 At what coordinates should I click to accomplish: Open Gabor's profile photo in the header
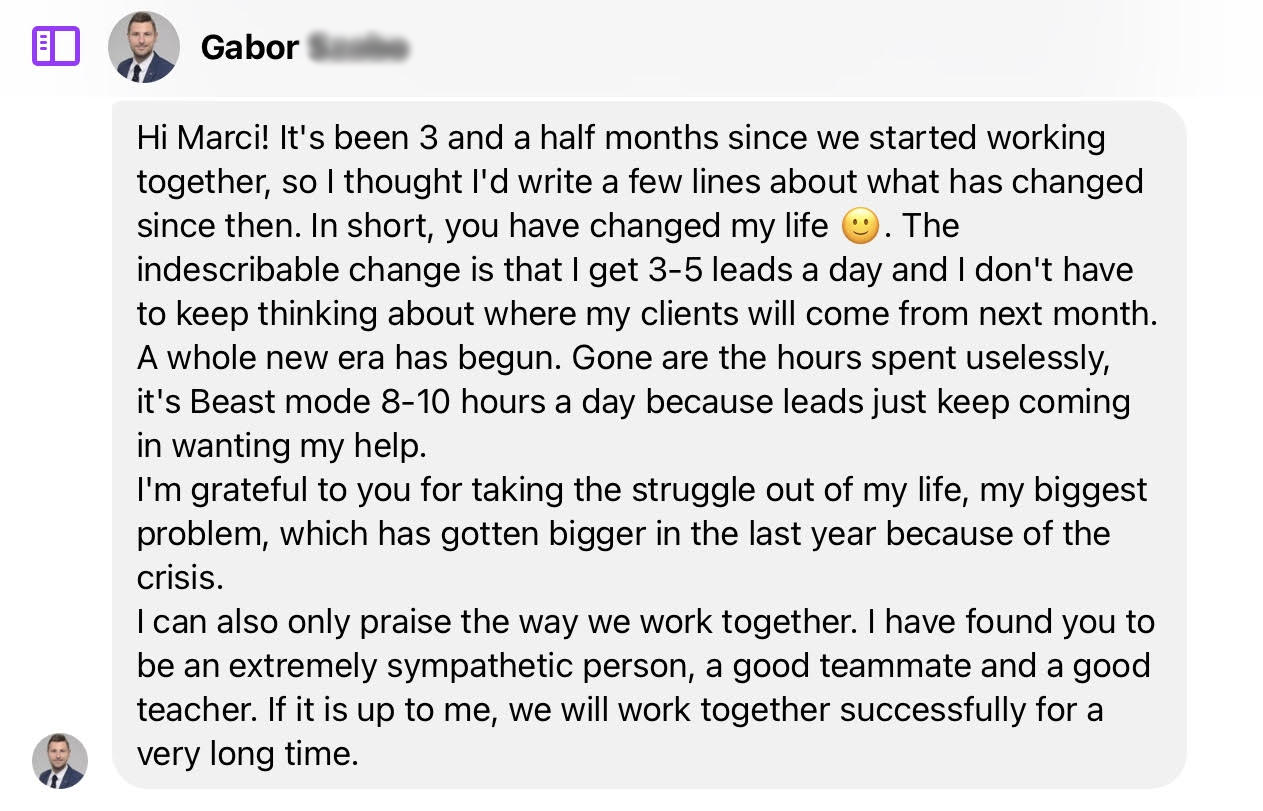coord(144,47)
